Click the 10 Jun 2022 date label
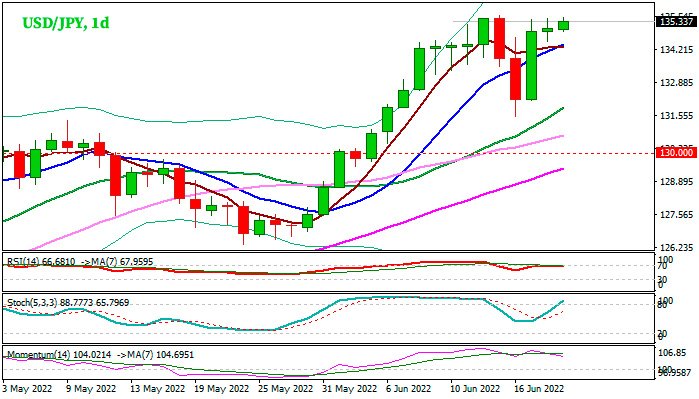The height and width of the screenshot is (399, 699). pos(476,389)
